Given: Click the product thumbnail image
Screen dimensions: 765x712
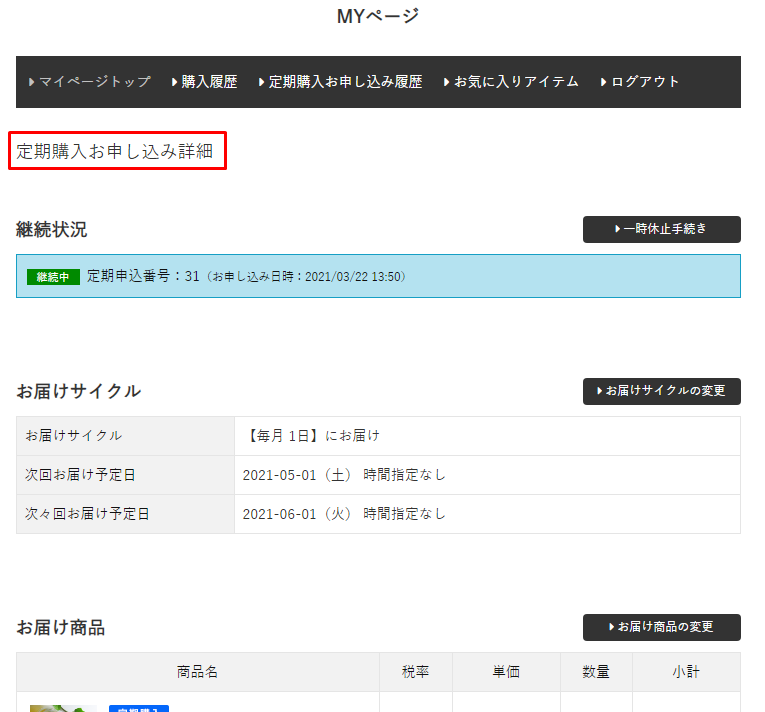Looking at the screenshot, I should [x=63, y=707].
